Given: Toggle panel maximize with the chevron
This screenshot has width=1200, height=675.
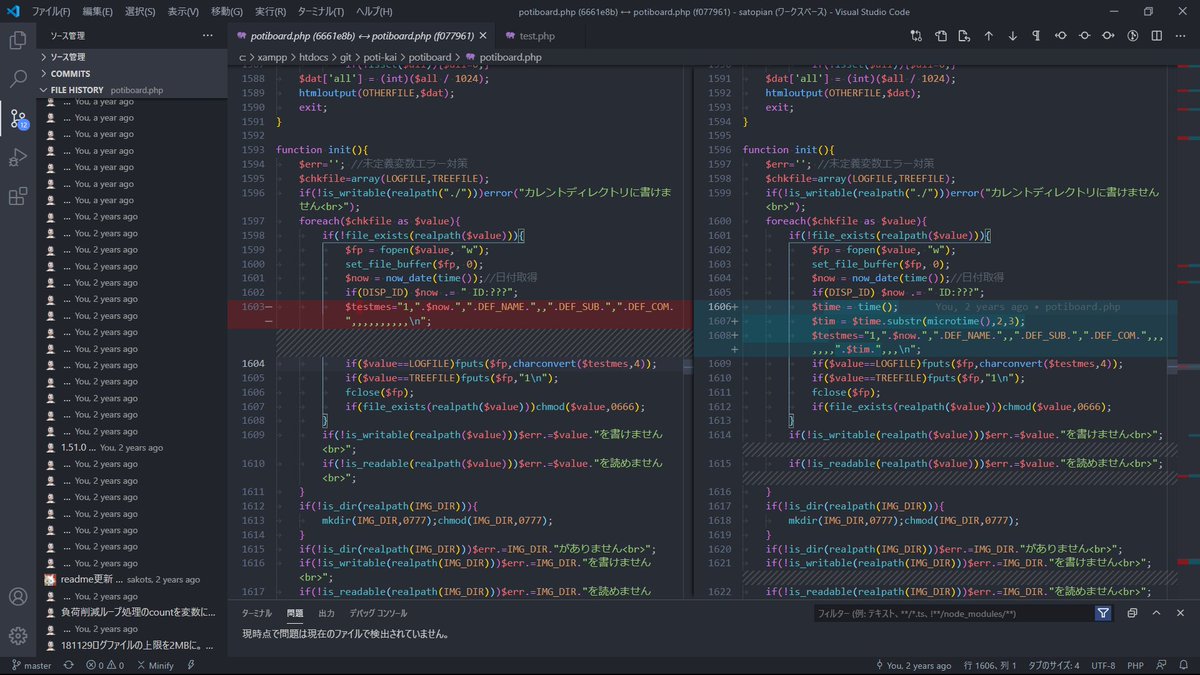Looking at the screenshot, I should tap(1156, 612).
